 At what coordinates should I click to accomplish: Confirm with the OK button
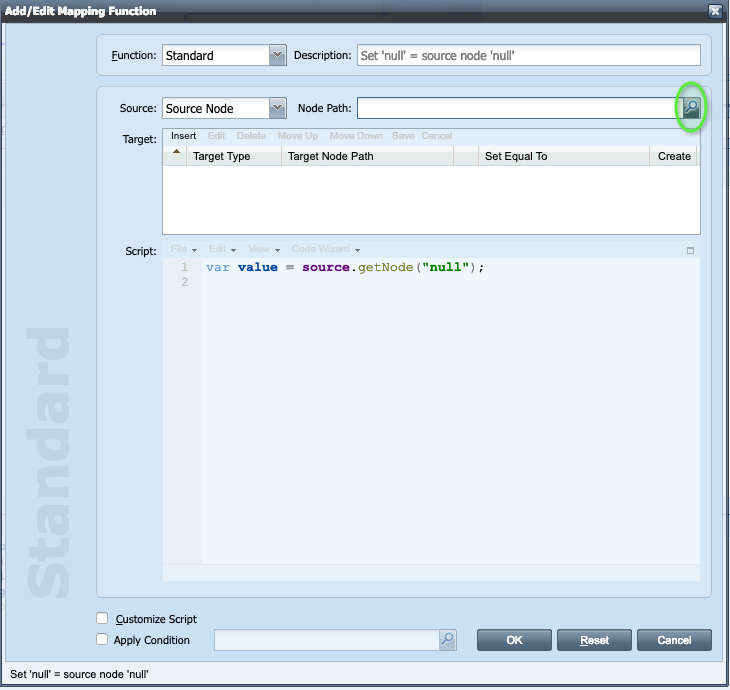[x=514, y=640]
